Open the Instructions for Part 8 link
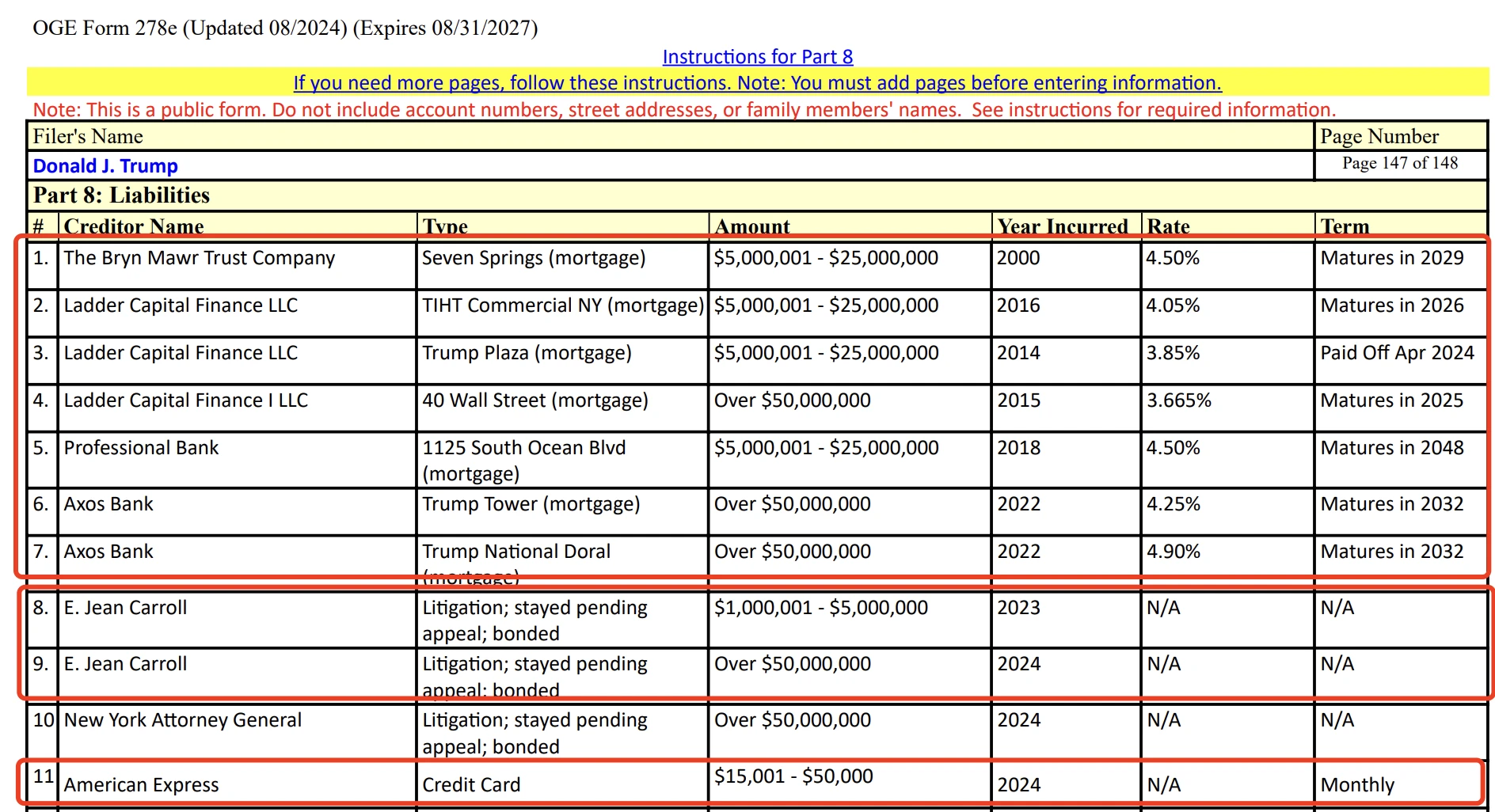This screenshot has width=1495, height=812. 756,56
